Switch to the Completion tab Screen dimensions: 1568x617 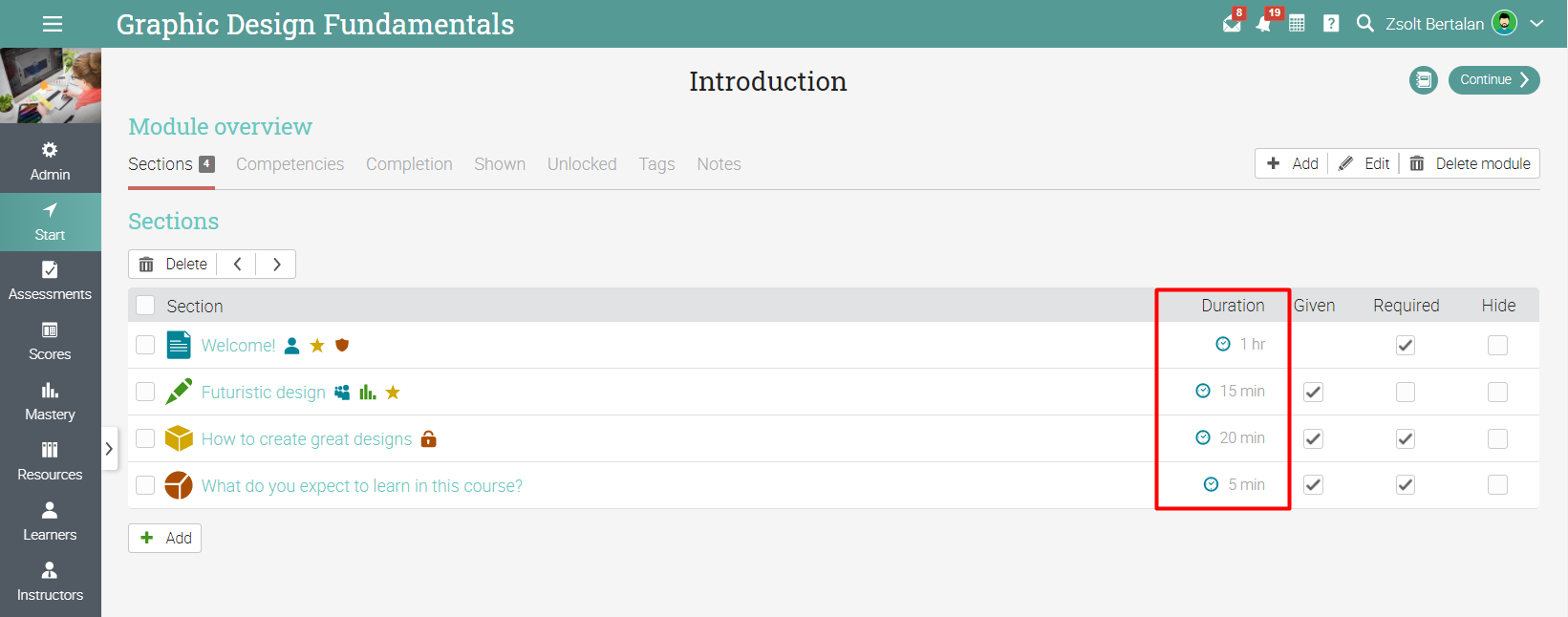(x=409, y=164)
